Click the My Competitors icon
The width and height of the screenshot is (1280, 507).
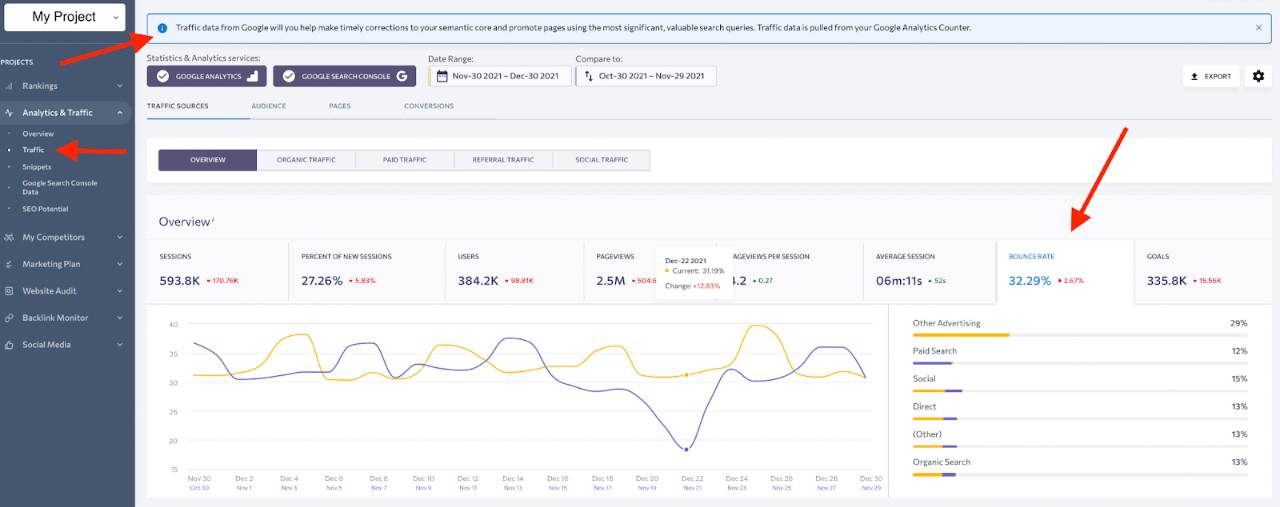9,237
